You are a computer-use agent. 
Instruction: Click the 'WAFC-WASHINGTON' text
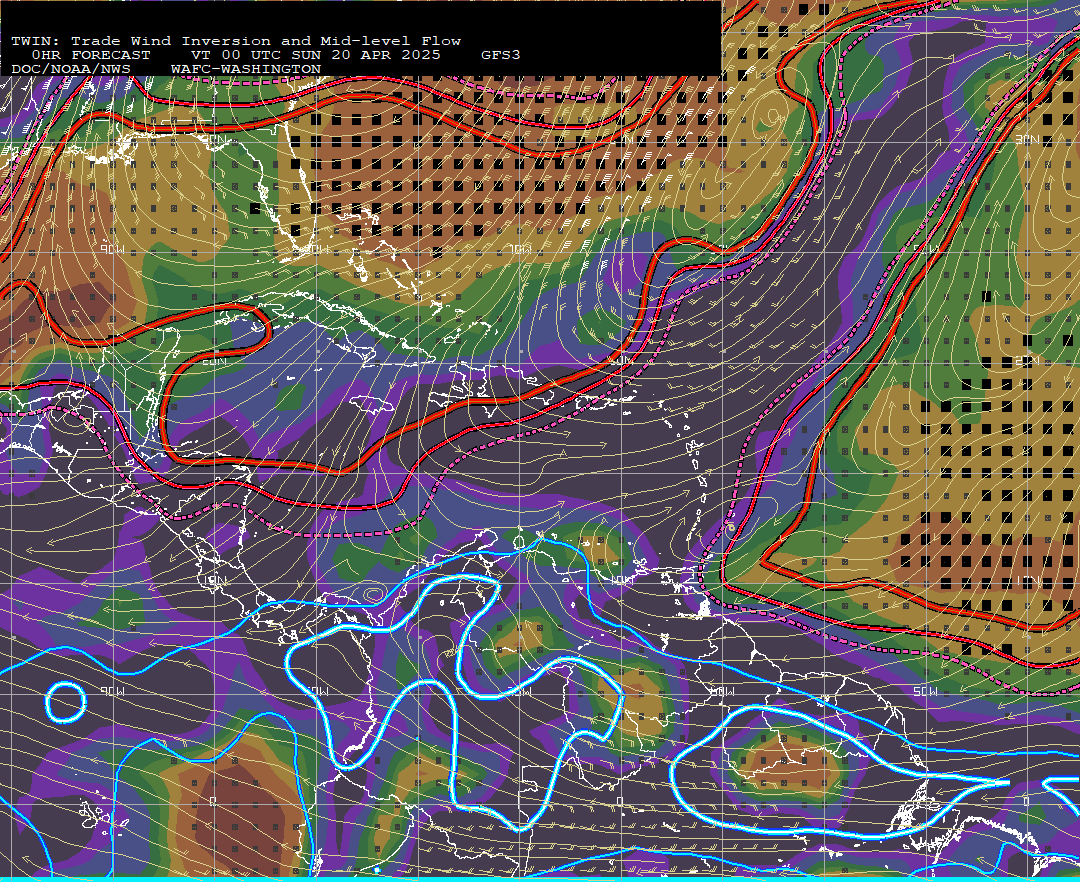tap(246, 70)
